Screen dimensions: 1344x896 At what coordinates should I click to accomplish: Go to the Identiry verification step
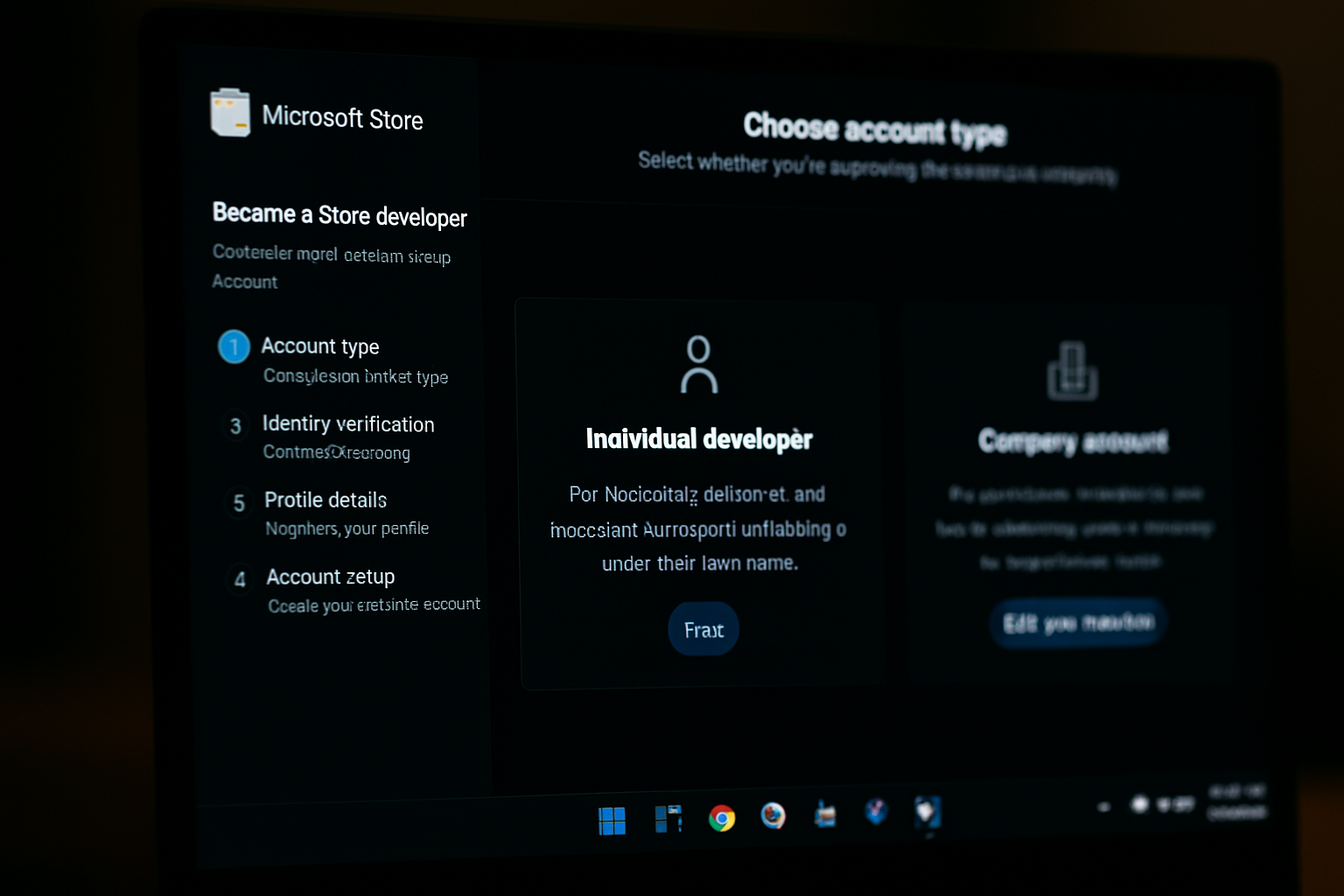pos(348,424)
